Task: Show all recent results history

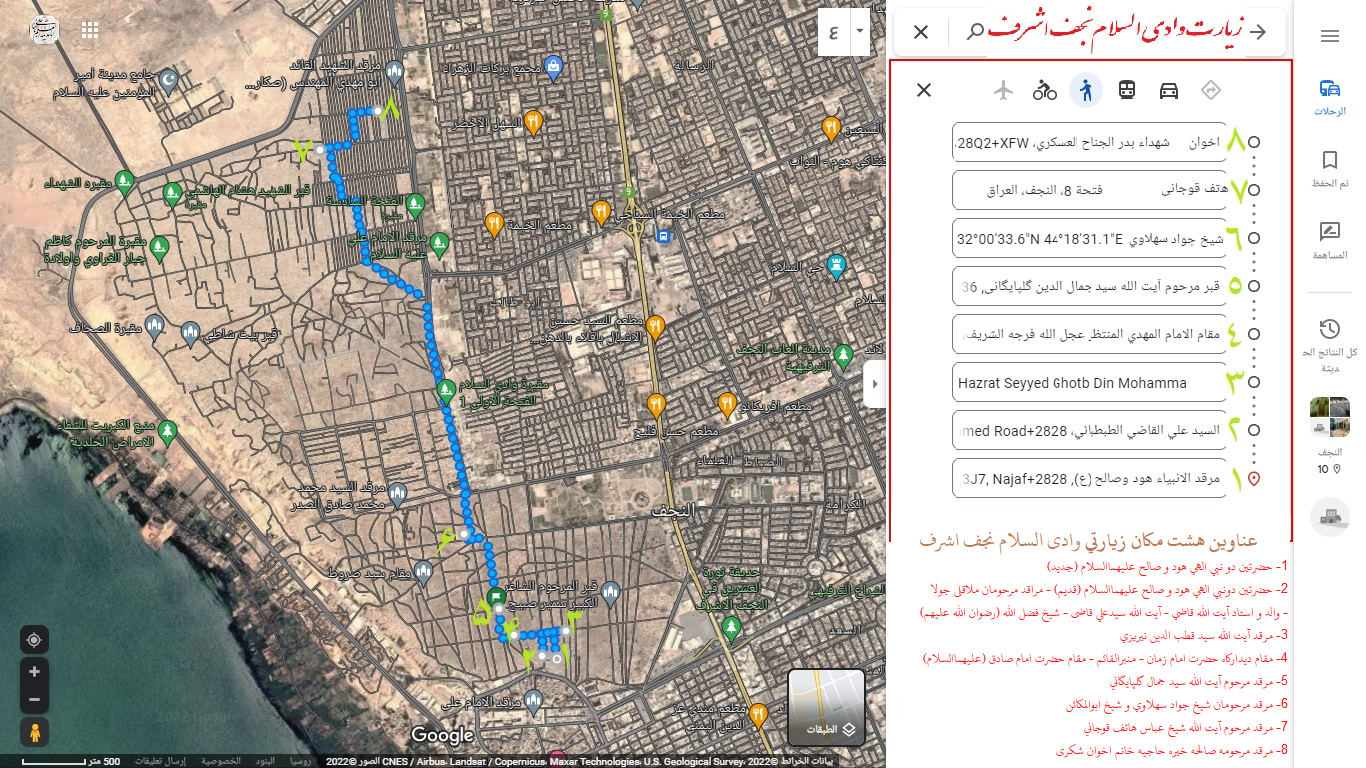Action: click(1329, 345)
